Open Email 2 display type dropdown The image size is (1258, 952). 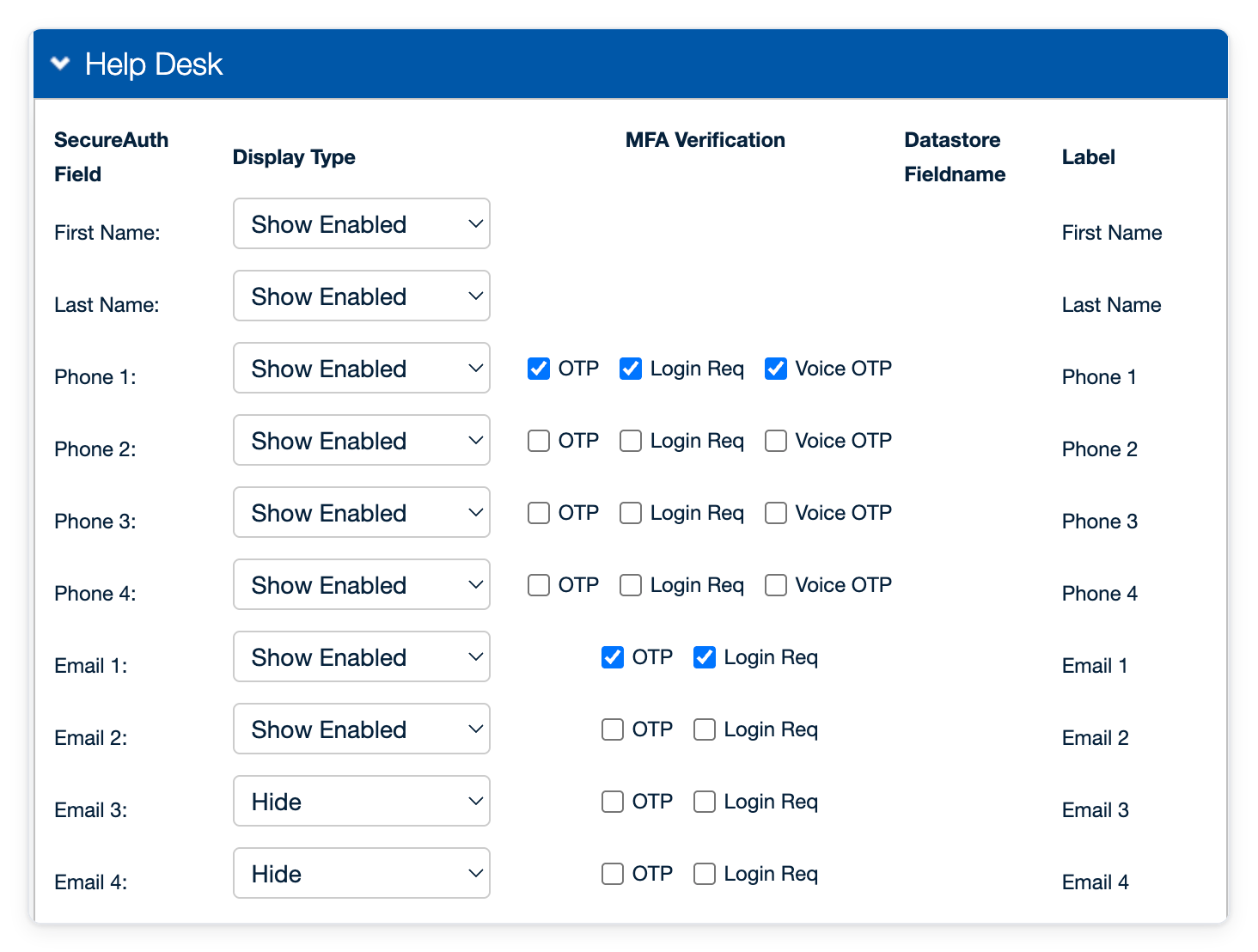362,729
